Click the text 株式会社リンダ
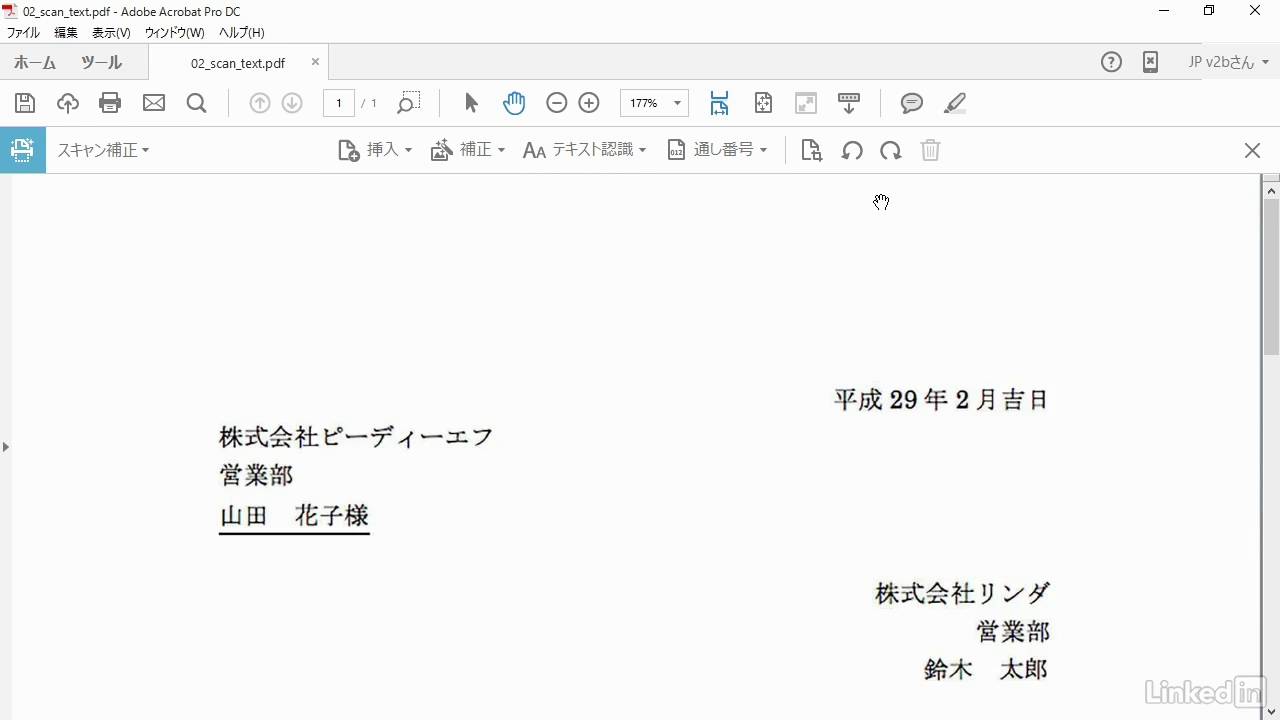Image resolution: width=1280 pixels, height=720 pixels. [x=962, y=593]
